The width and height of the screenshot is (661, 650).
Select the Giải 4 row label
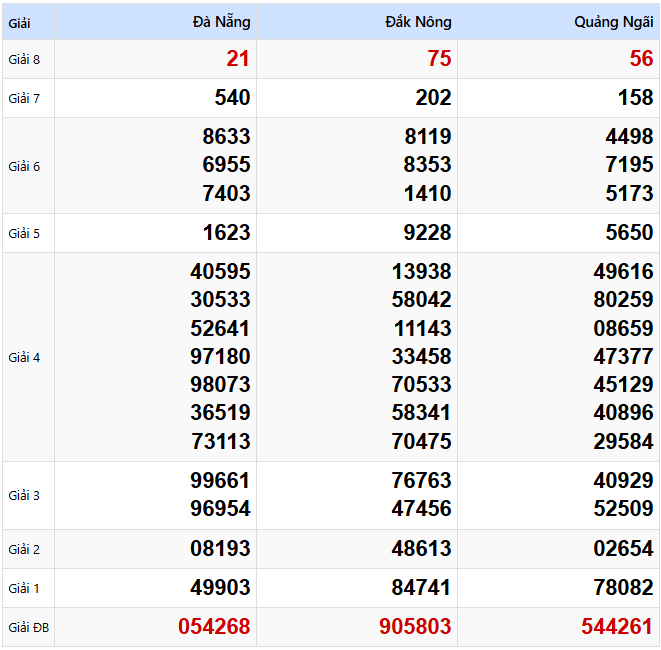pos(24,357)
